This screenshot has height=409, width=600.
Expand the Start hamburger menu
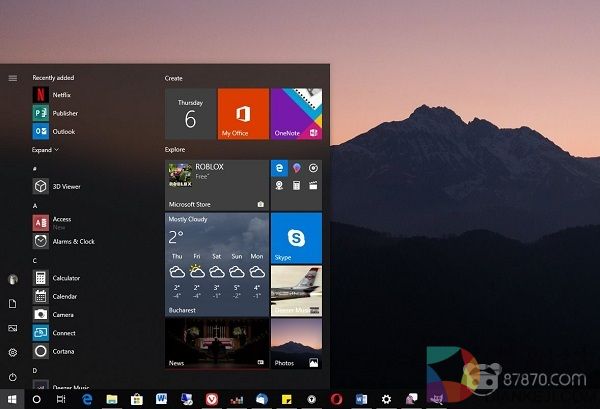tap(12, 78)
